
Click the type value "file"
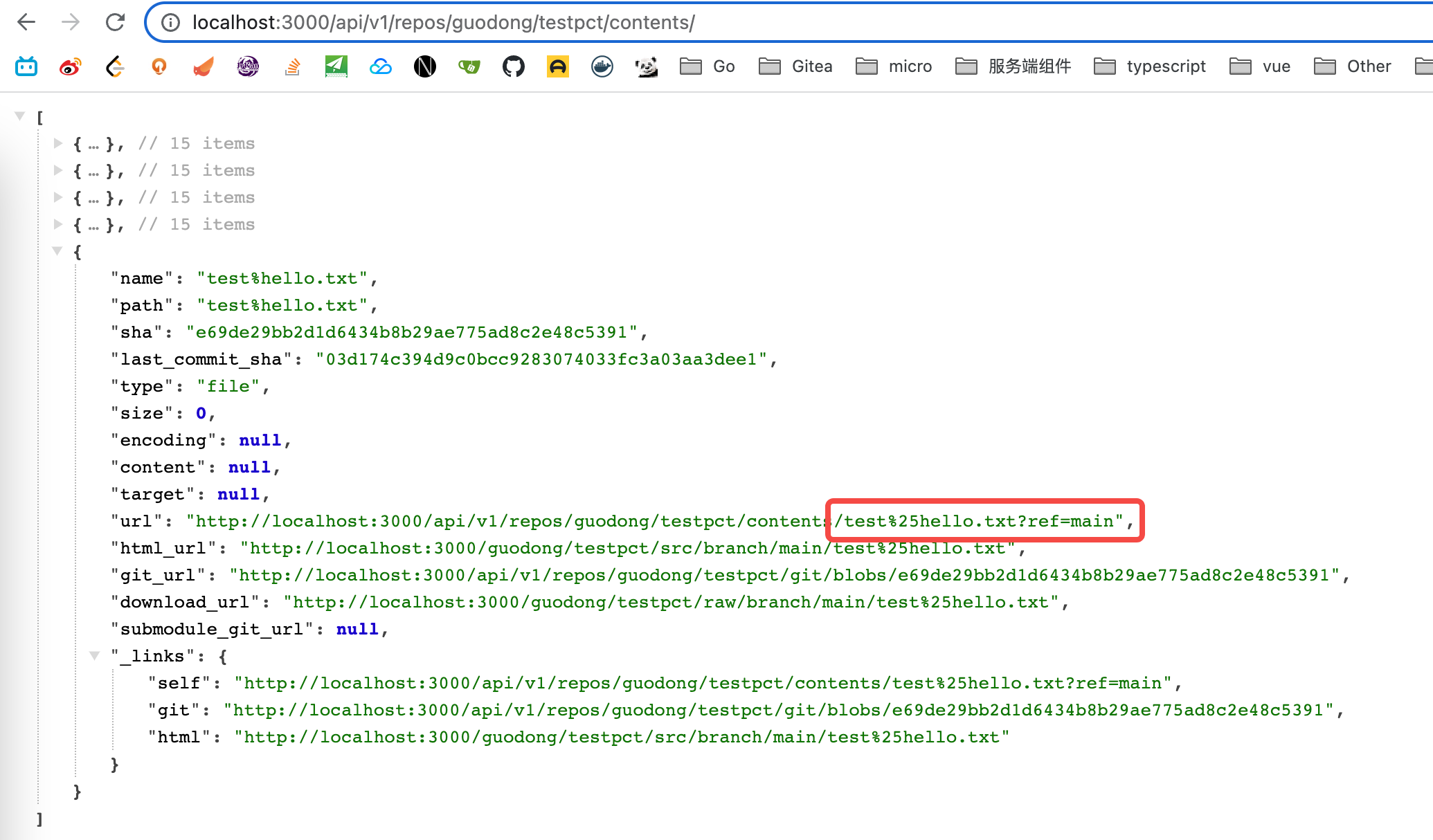click(x=228, y=386)
